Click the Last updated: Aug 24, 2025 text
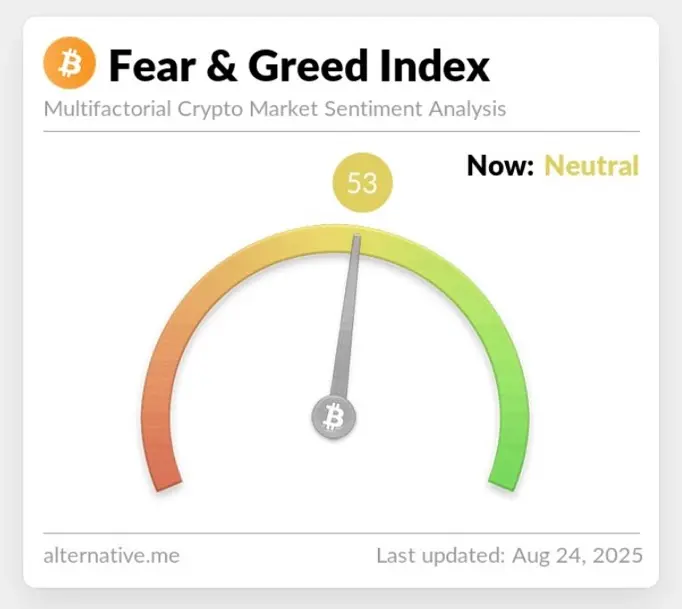 pyautogui.click(x=510, y=555)
